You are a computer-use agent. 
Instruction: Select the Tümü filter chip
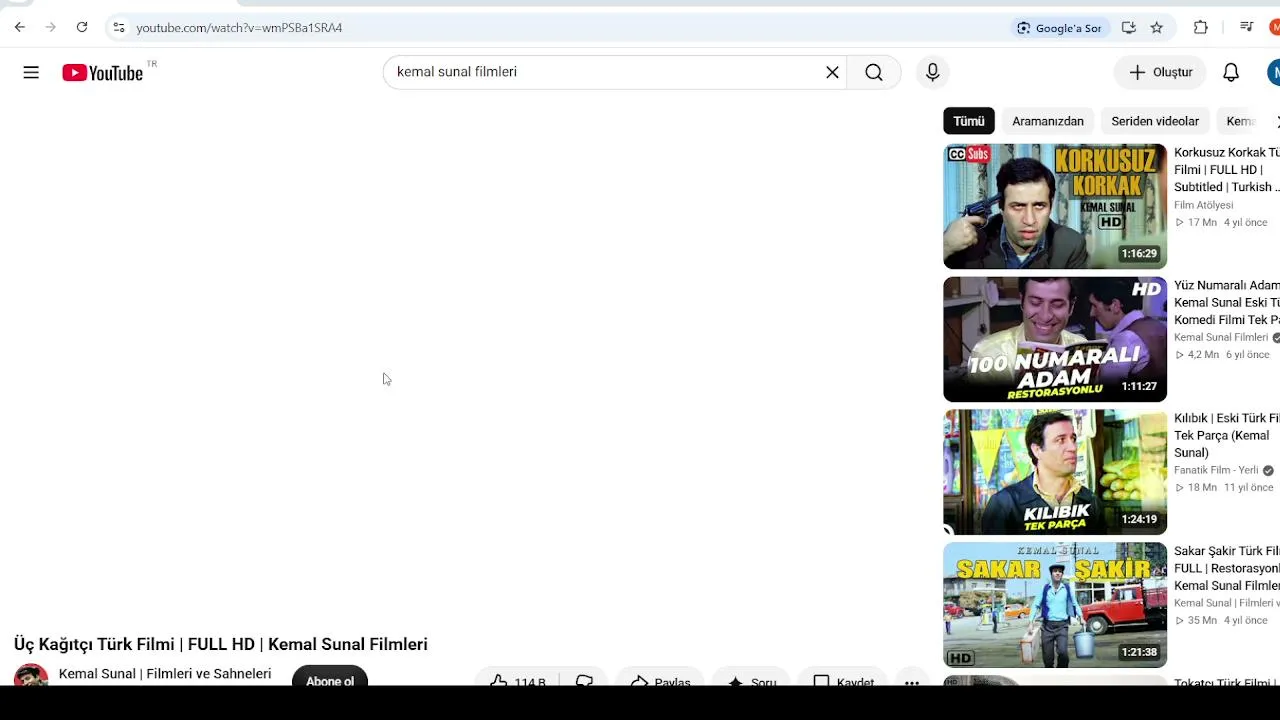click(x=968, y=121)
